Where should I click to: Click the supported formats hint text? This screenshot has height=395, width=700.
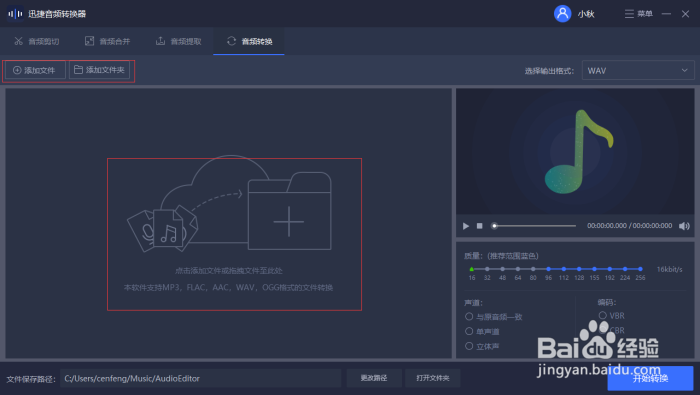click(228, 287)
